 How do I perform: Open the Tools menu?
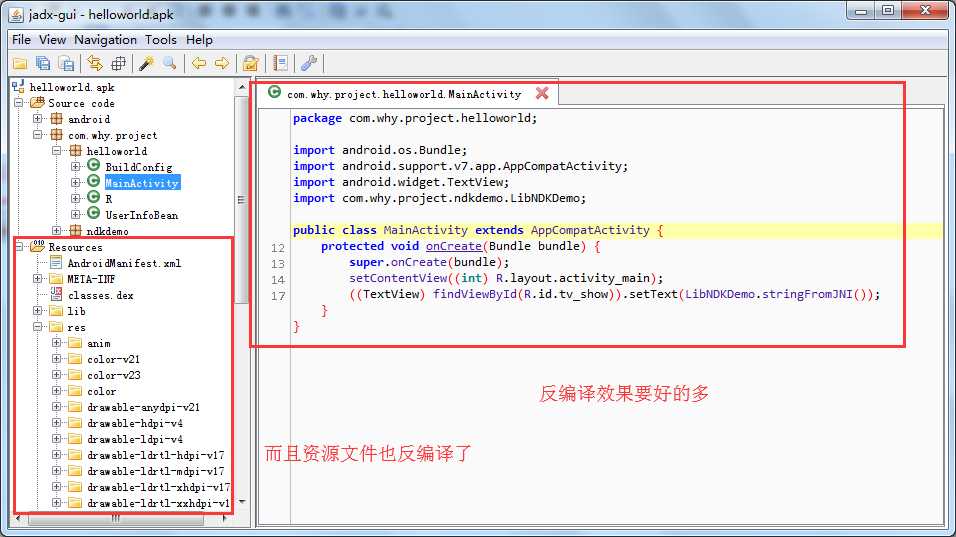(x=160, y=40)
